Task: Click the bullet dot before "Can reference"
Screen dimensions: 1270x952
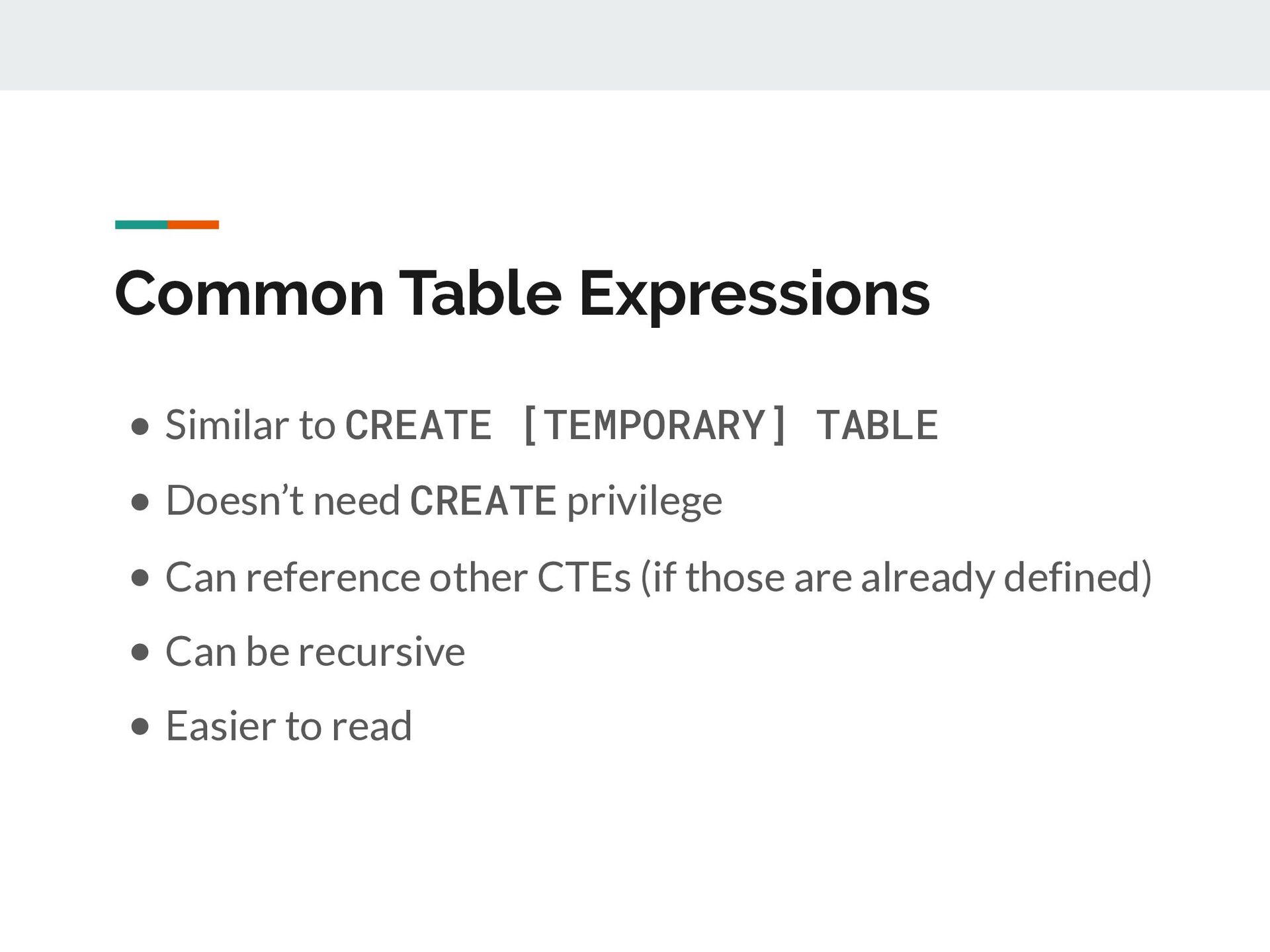Action: (140, 578)
